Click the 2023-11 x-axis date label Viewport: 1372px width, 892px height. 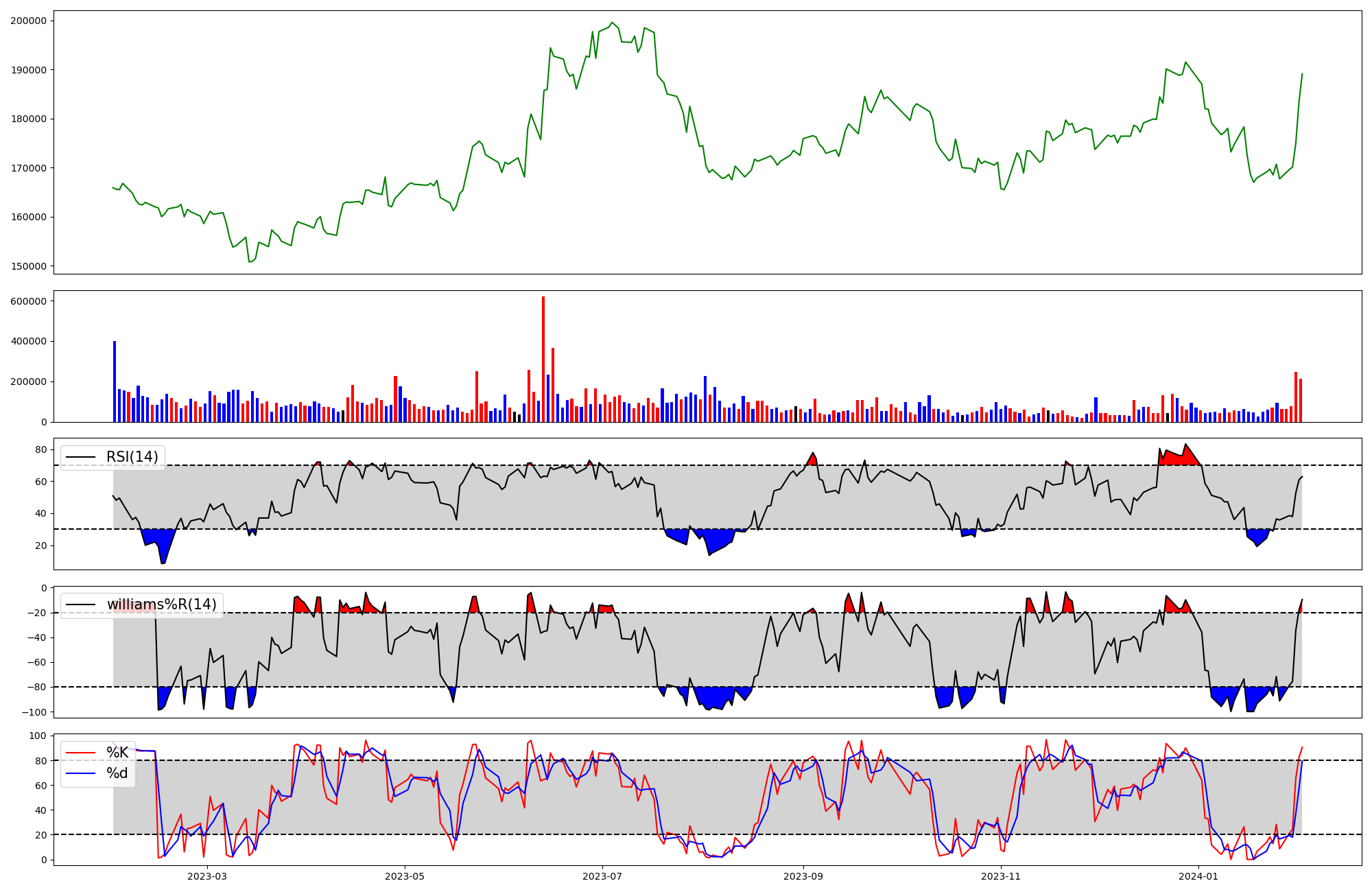tap(1001, 876)
